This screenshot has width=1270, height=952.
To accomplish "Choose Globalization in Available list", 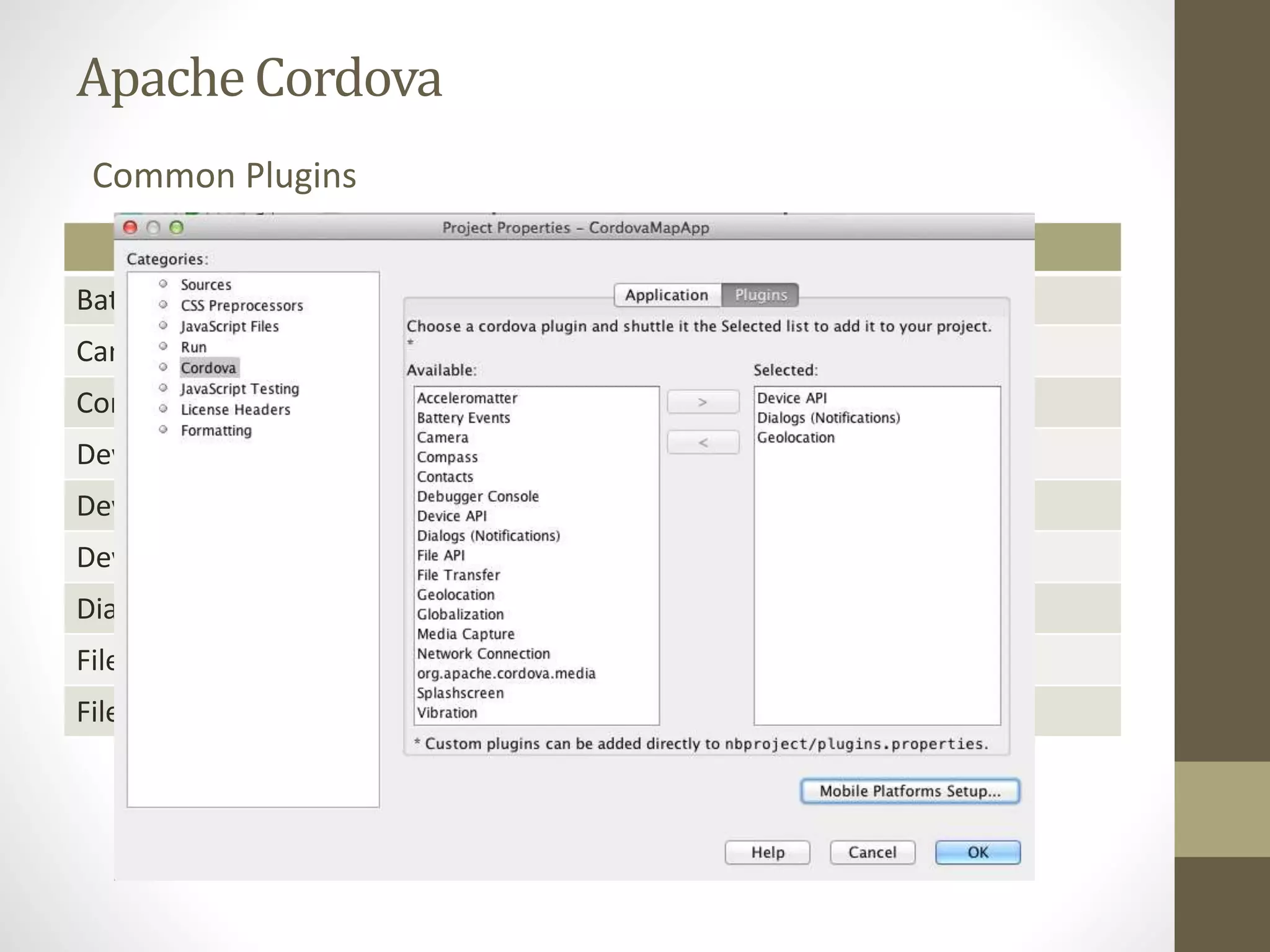I will tap(460, 614).
